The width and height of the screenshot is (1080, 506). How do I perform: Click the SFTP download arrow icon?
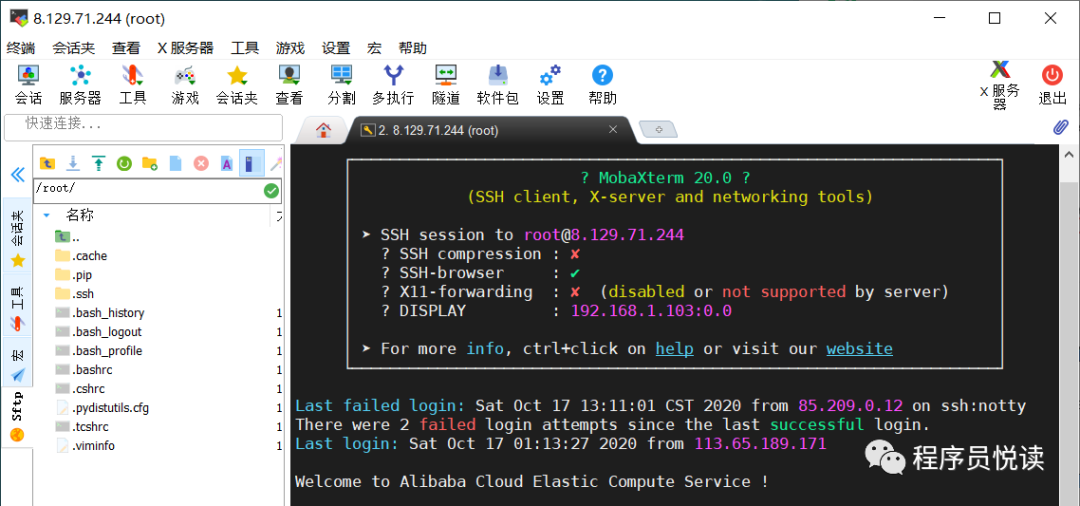(73, 163)
